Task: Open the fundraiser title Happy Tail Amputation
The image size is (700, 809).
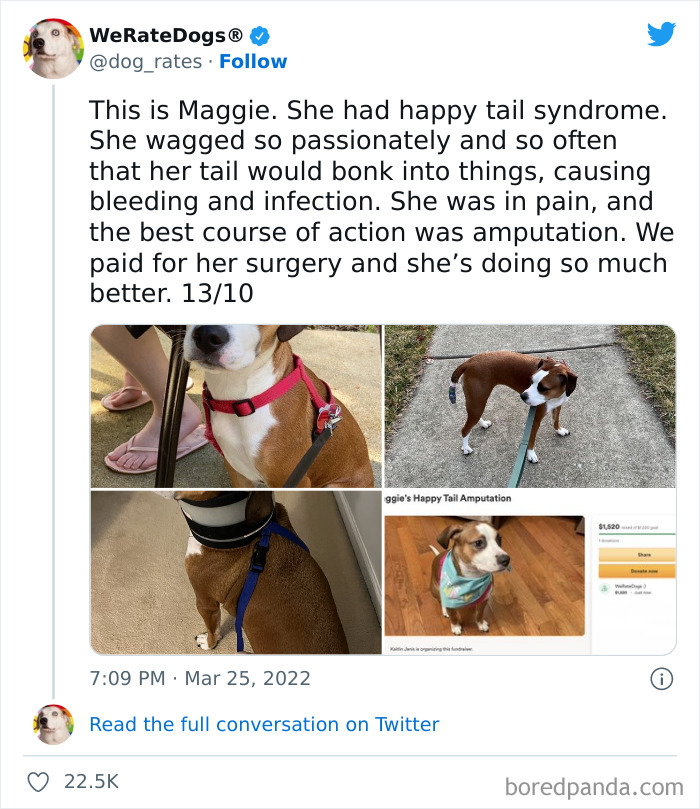Action: [x=450, y=496]
